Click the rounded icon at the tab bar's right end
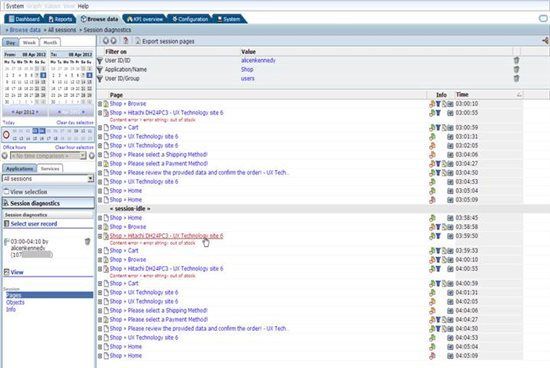This screenshot has width=550, height=368. [x=543, y=19]
